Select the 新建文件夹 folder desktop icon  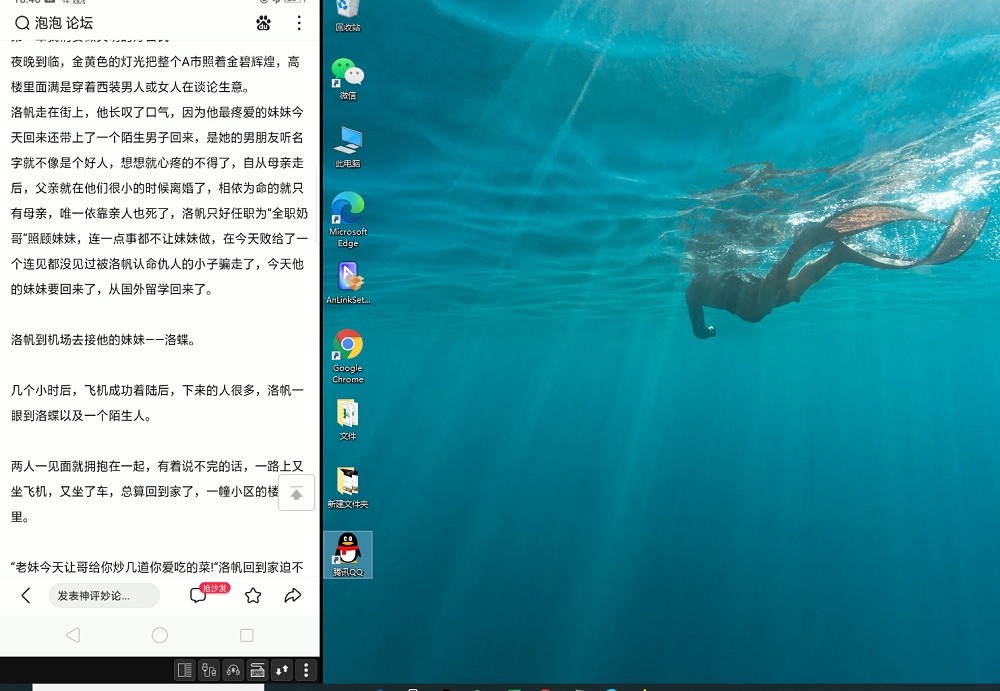pyautogui.click(x=348, y=487)
